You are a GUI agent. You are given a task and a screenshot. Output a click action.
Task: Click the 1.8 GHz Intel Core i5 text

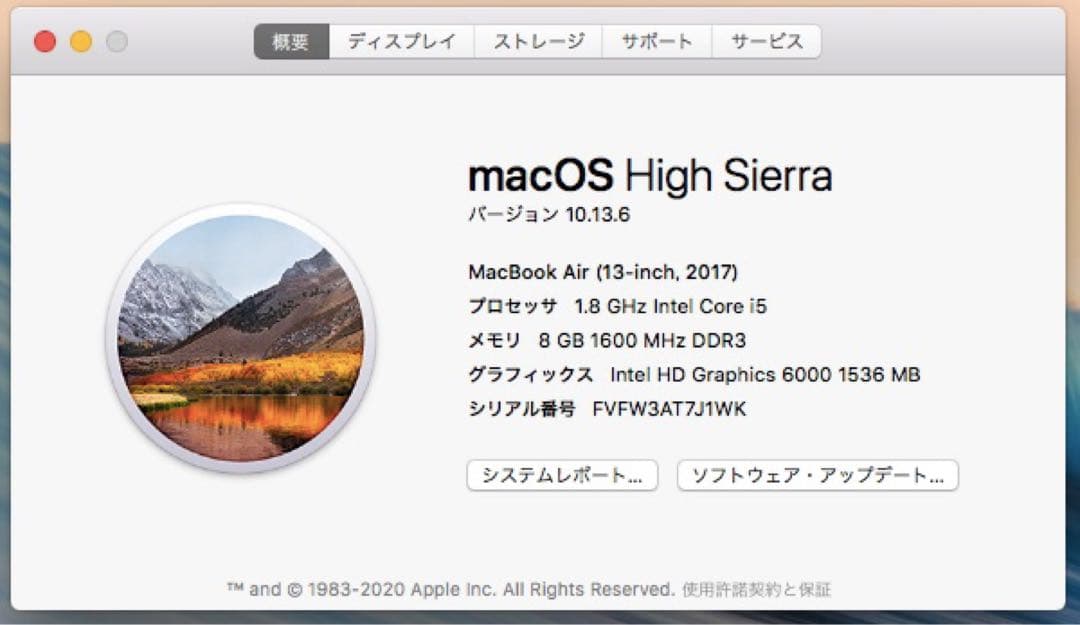(x=670, y=307)
